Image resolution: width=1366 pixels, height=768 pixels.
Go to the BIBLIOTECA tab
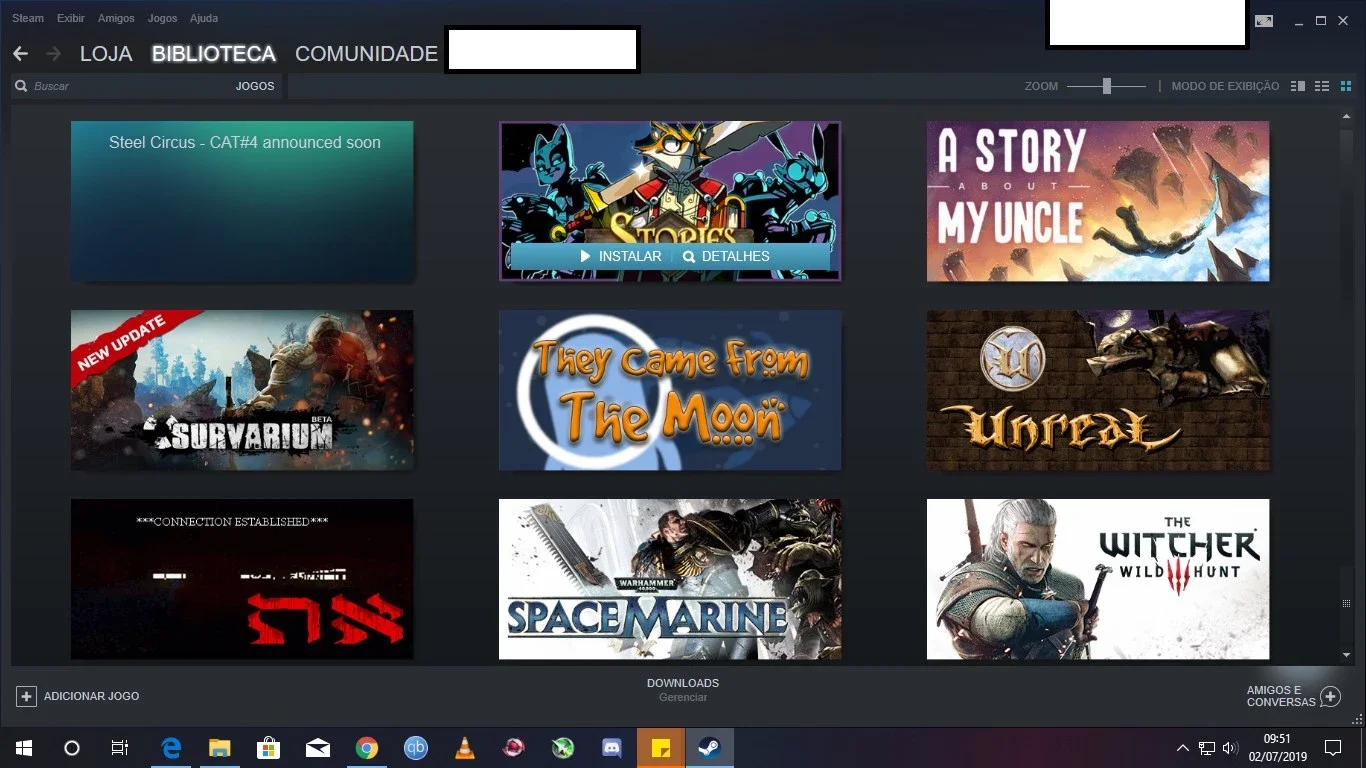point(214,54)
